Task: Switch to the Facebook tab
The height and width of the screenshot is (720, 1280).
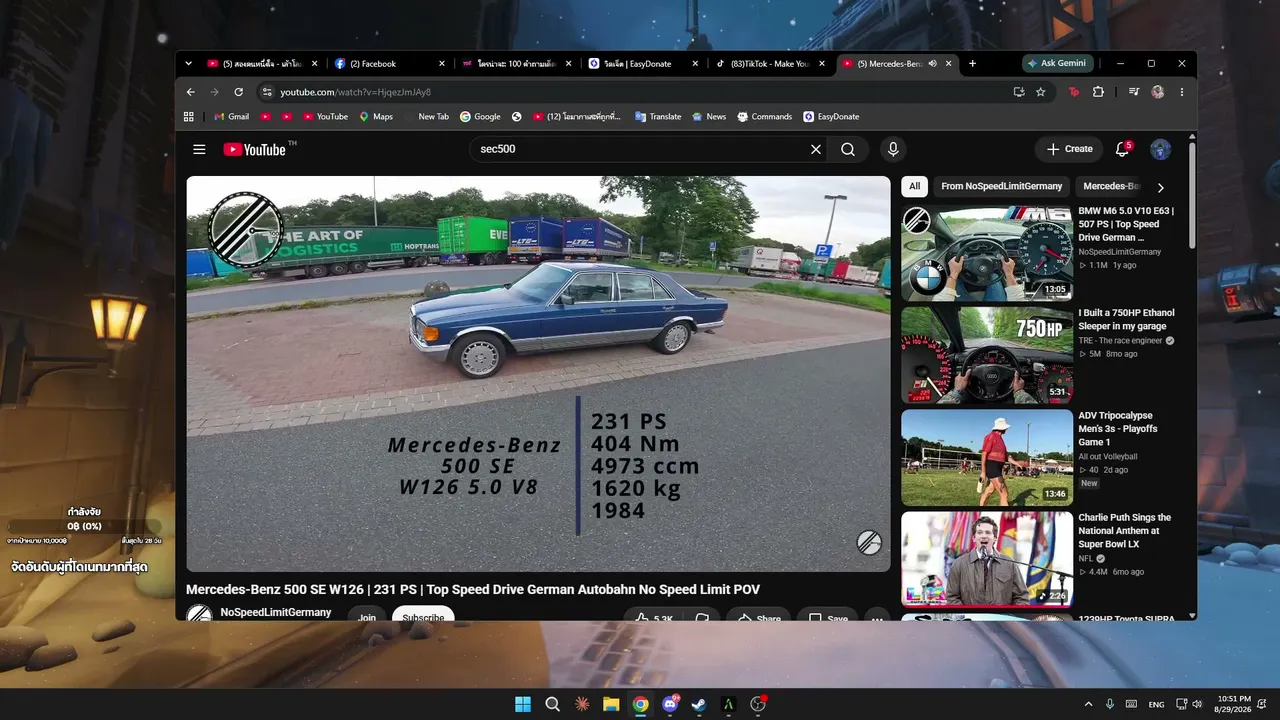Action: coord(390,63)
